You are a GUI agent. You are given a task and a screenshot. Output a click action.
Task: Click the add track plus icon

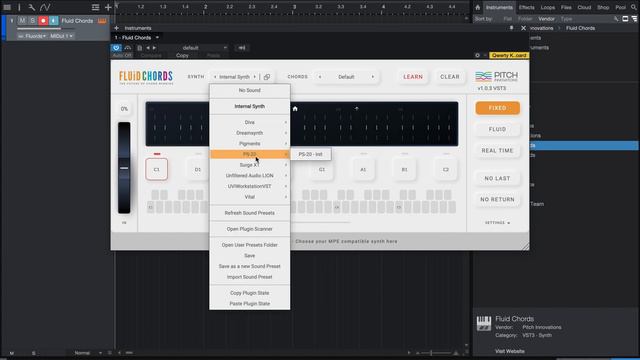pyautogui.click(x=108, y=7)
